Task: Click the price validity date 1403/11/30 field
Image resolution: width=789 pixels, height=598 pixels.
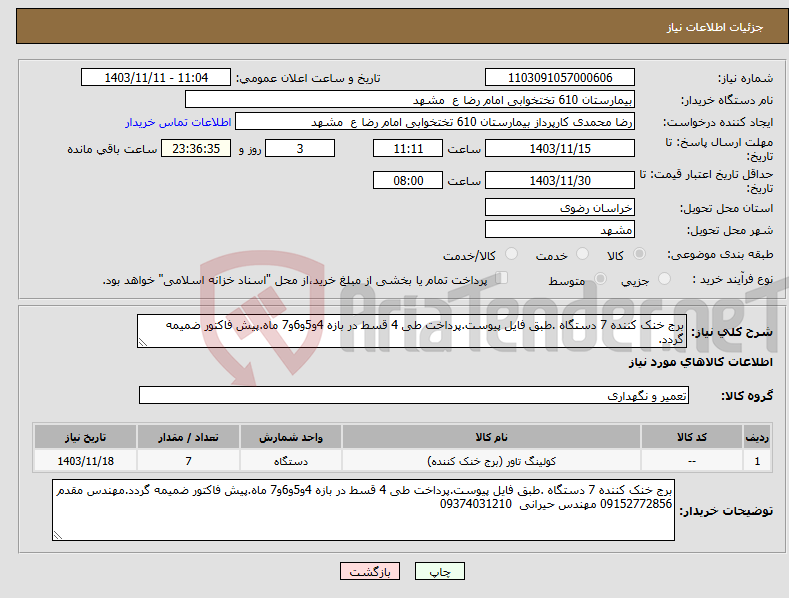Action: point(560,180)
